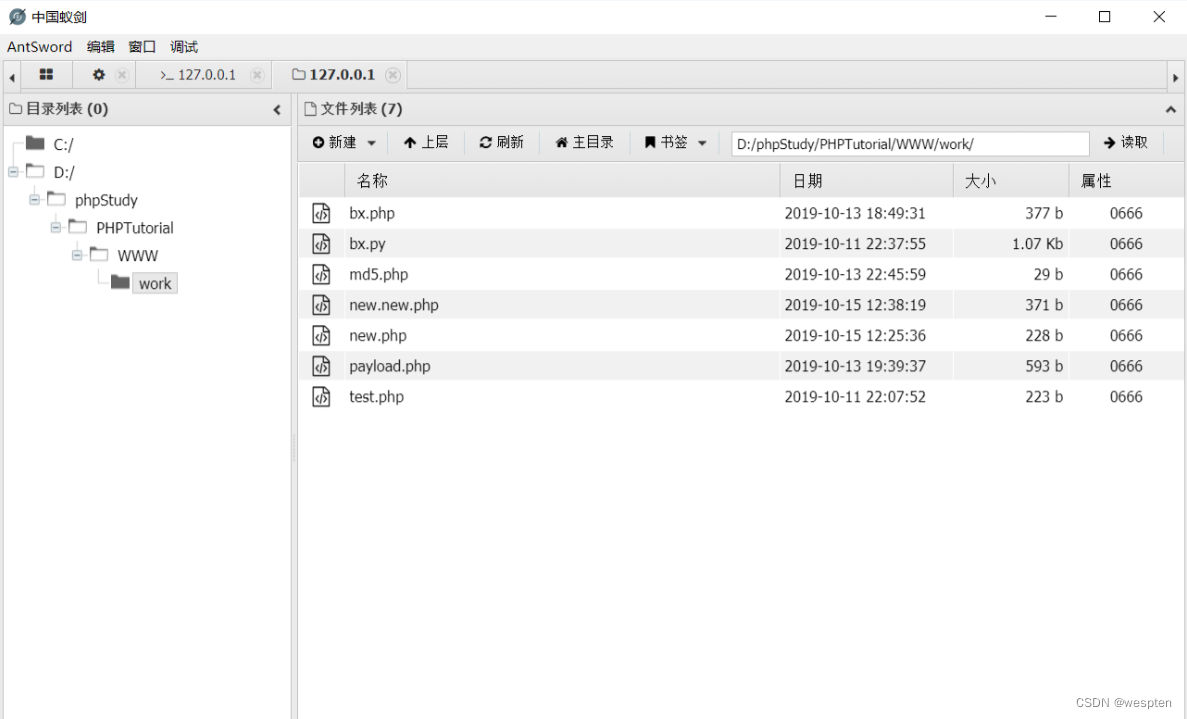This screenshot has height=719, width=1187.
Task: Select the C:/ drive in the tree
Action: [x=63, y=145]
